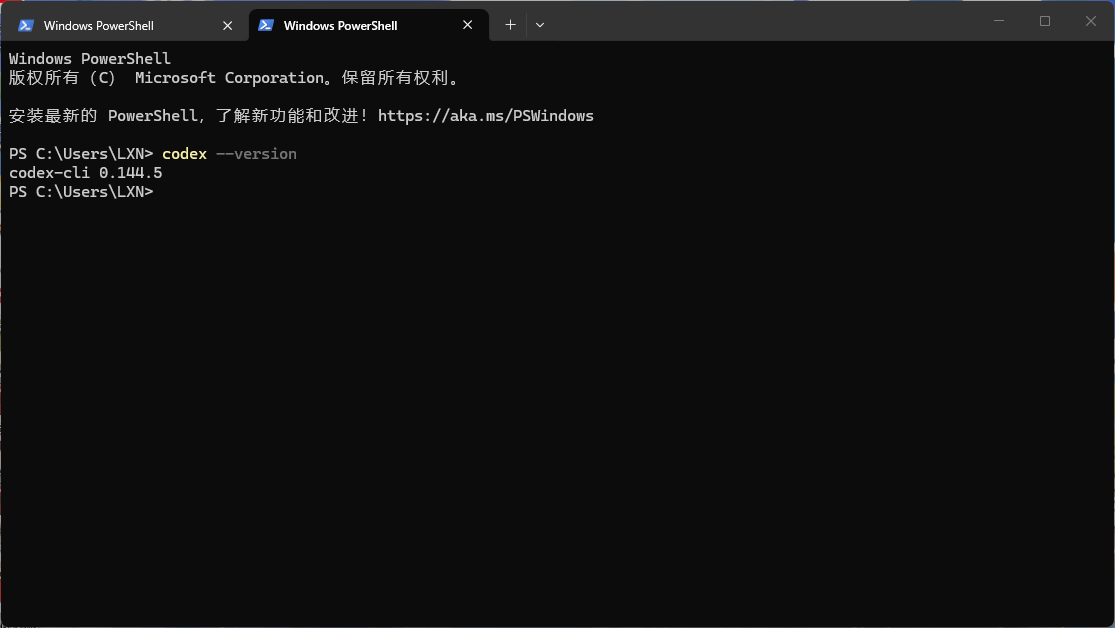Screen dimensions: 1115x628
Task: Maximize the Windows Terminal window
Action: coord(1045,21)
